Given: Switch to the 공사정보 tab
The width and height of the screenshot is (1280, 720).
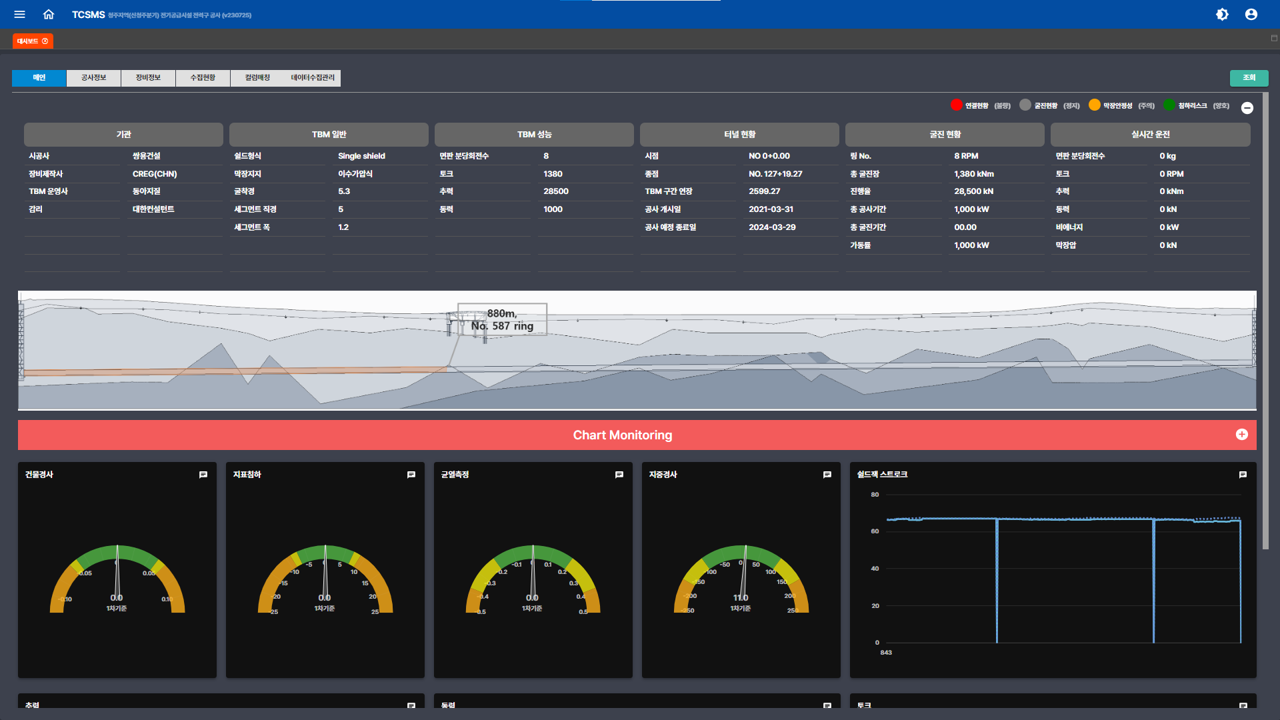Looking at the screenshot, I should point(93,78).
